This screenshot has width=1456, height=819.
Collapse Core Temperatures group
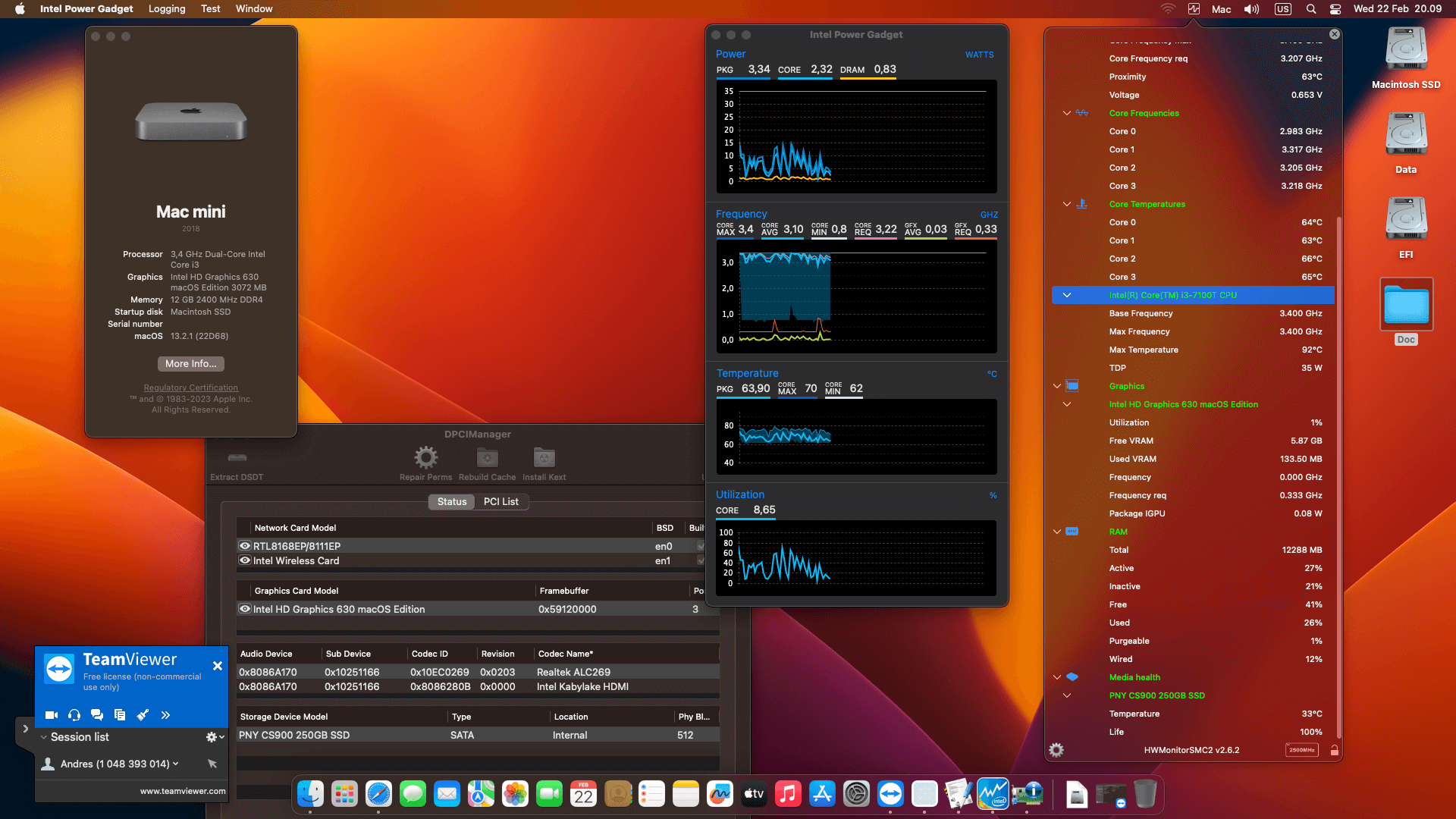point(1067,204)
